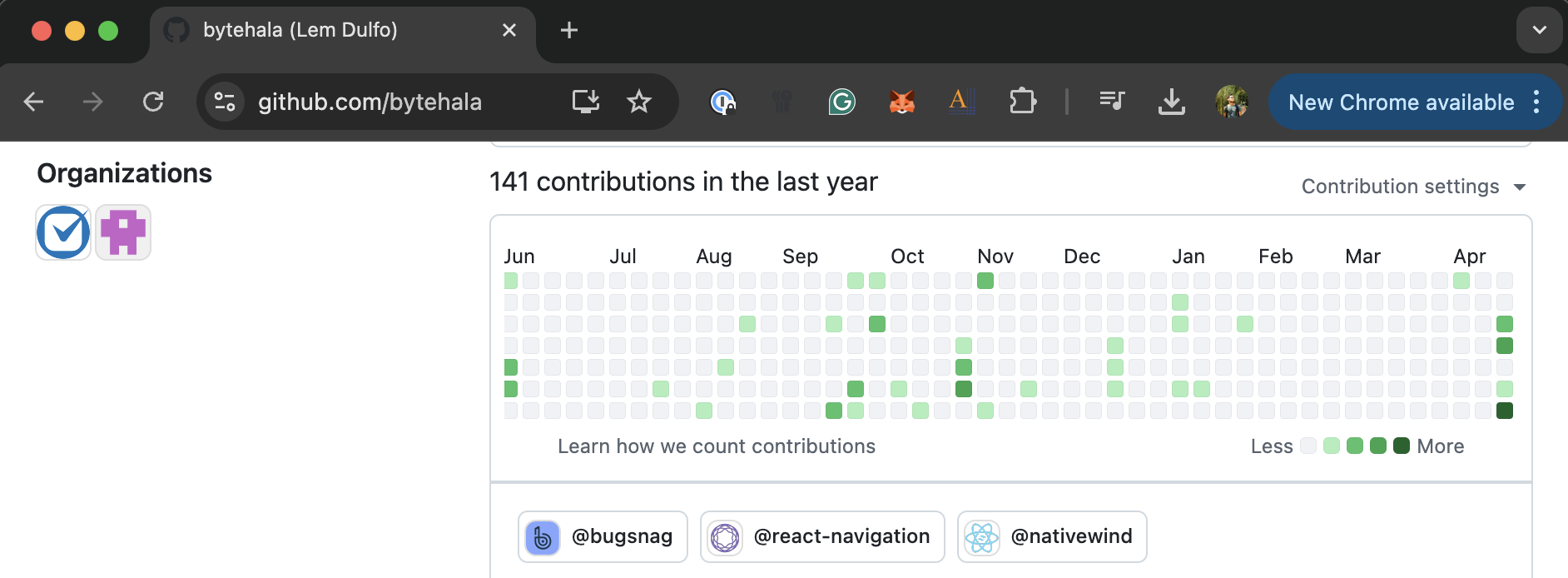Click the Jun month label

(519, 256)
